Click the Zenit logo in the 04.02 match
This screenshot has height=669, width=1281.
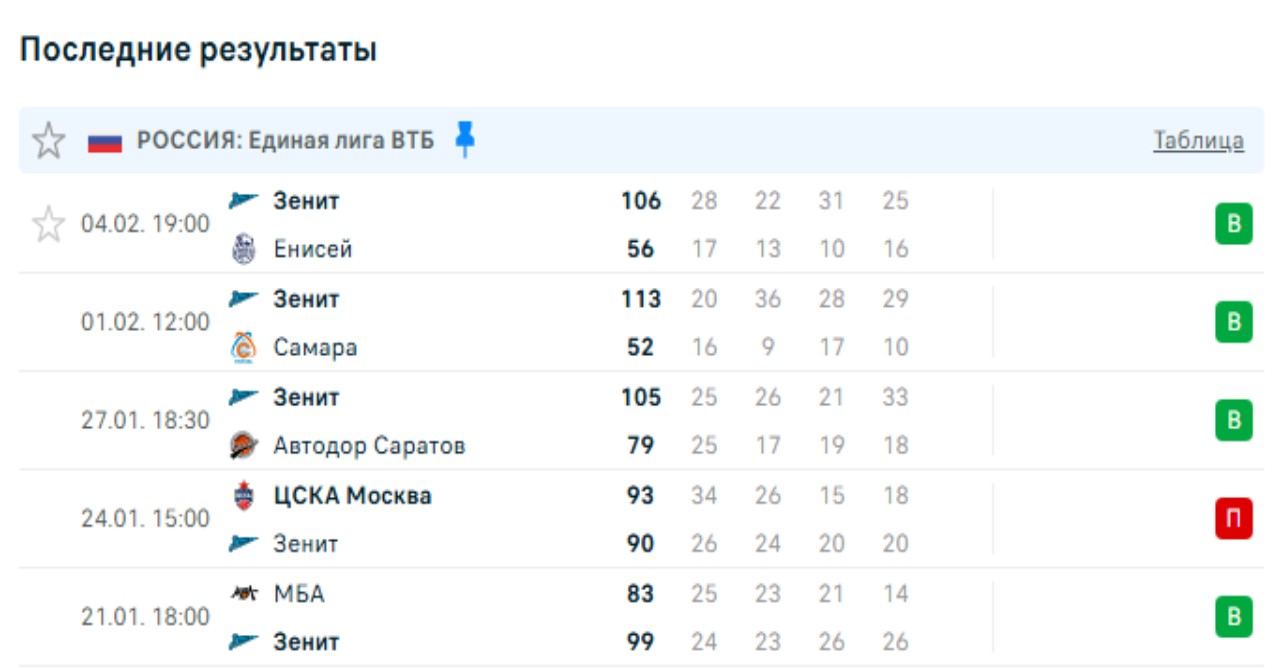point(243,201)
